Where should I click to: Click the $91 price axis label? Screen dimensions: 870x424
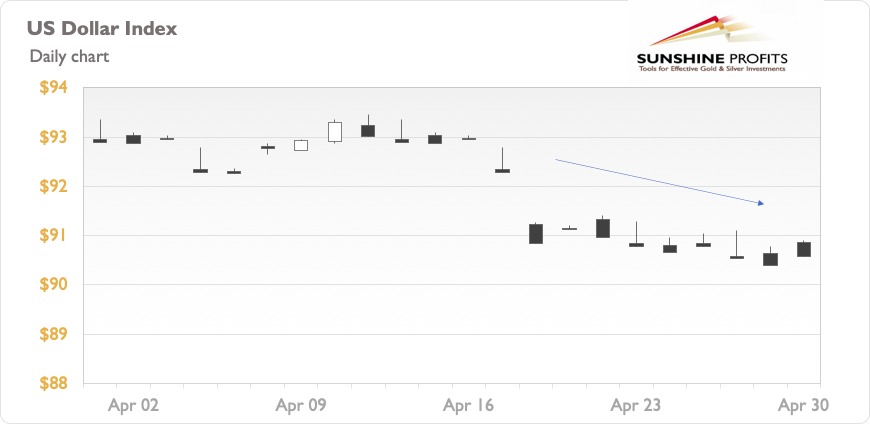(x=53, y=235)
